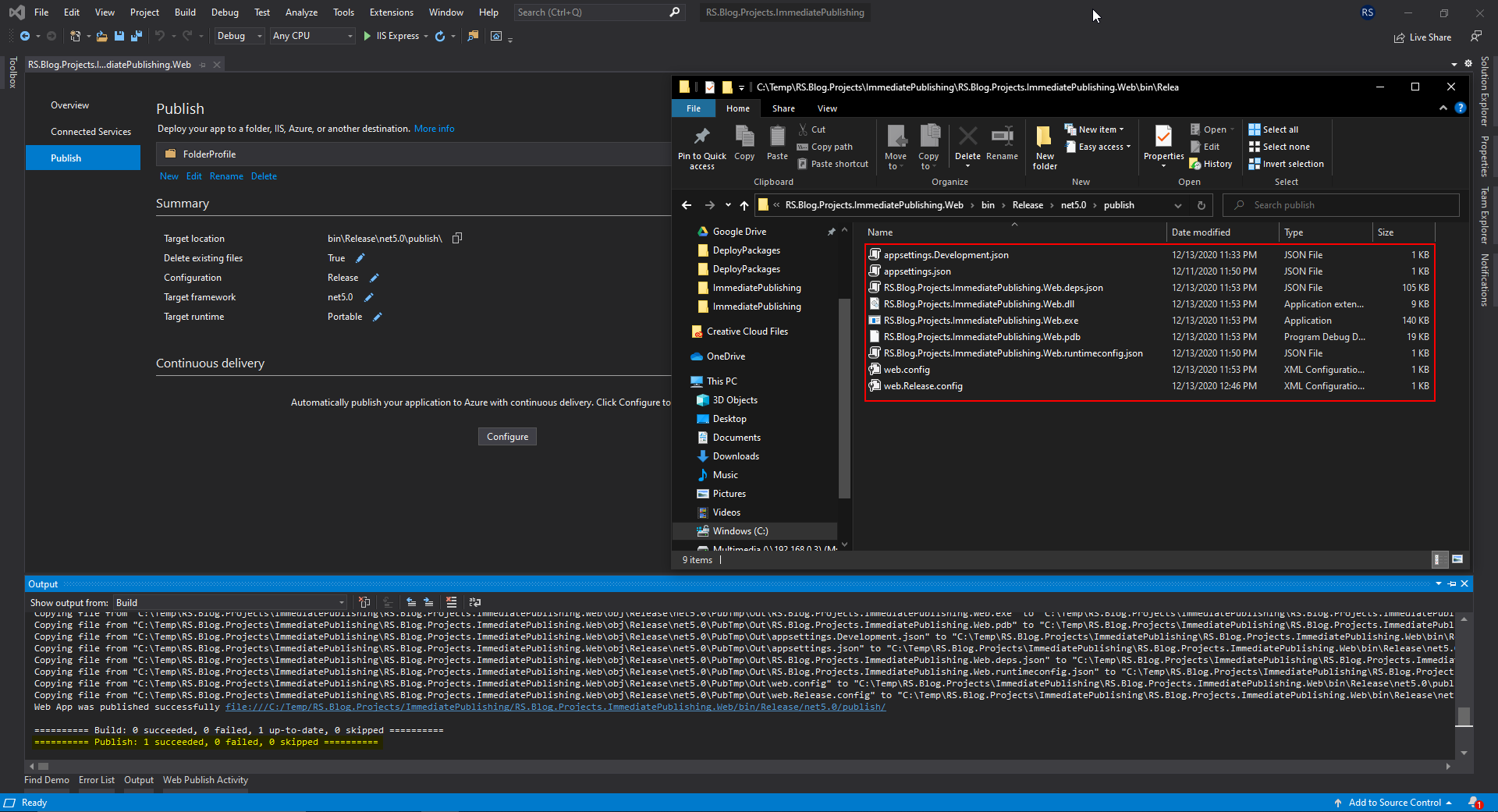Open the Extensions menu

[392, 12]
